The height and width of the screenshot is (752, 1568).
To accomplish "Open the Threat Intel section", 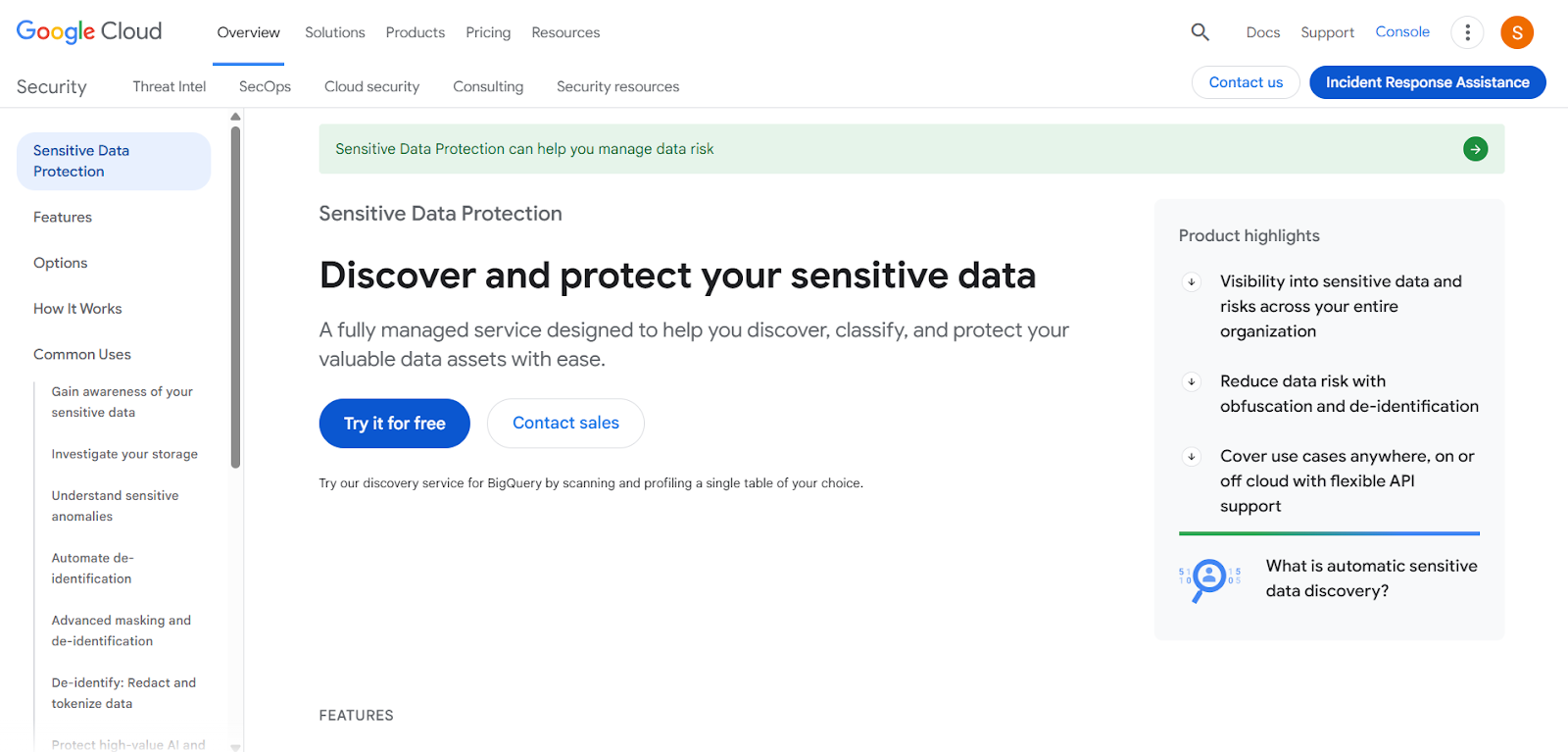I will pyautogui.click(x=169, y=86).
